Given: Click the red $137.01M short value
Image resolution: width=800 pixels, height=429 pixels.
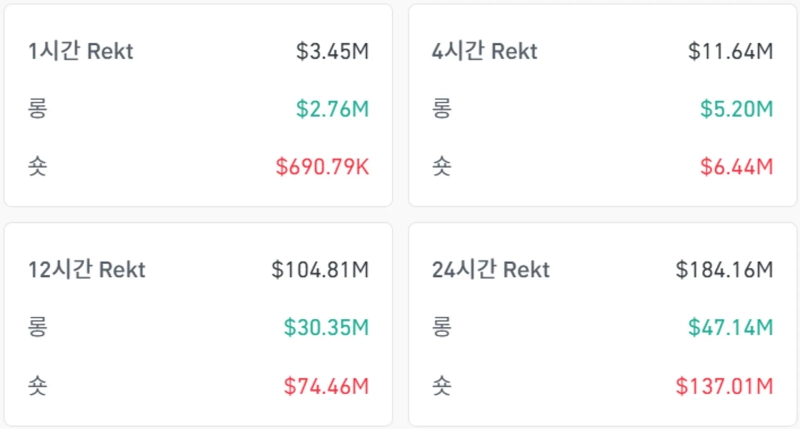Looking at the screenshot, I should tap(724, 385).
